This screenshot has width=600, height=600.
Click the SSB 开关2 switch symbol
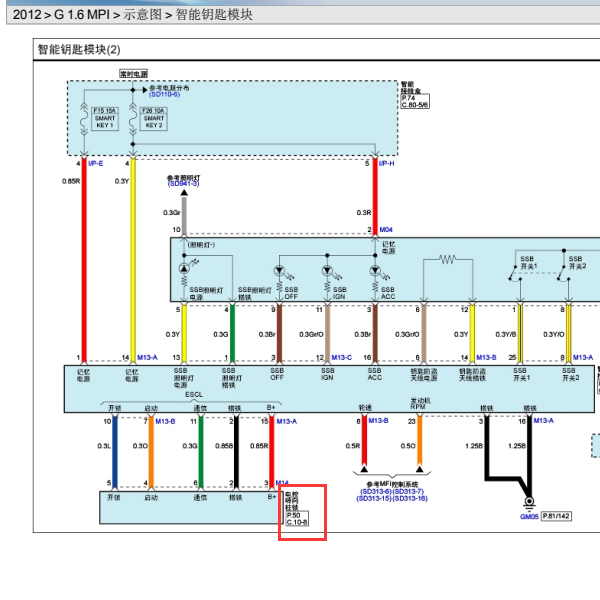click(x=563, y=273)
